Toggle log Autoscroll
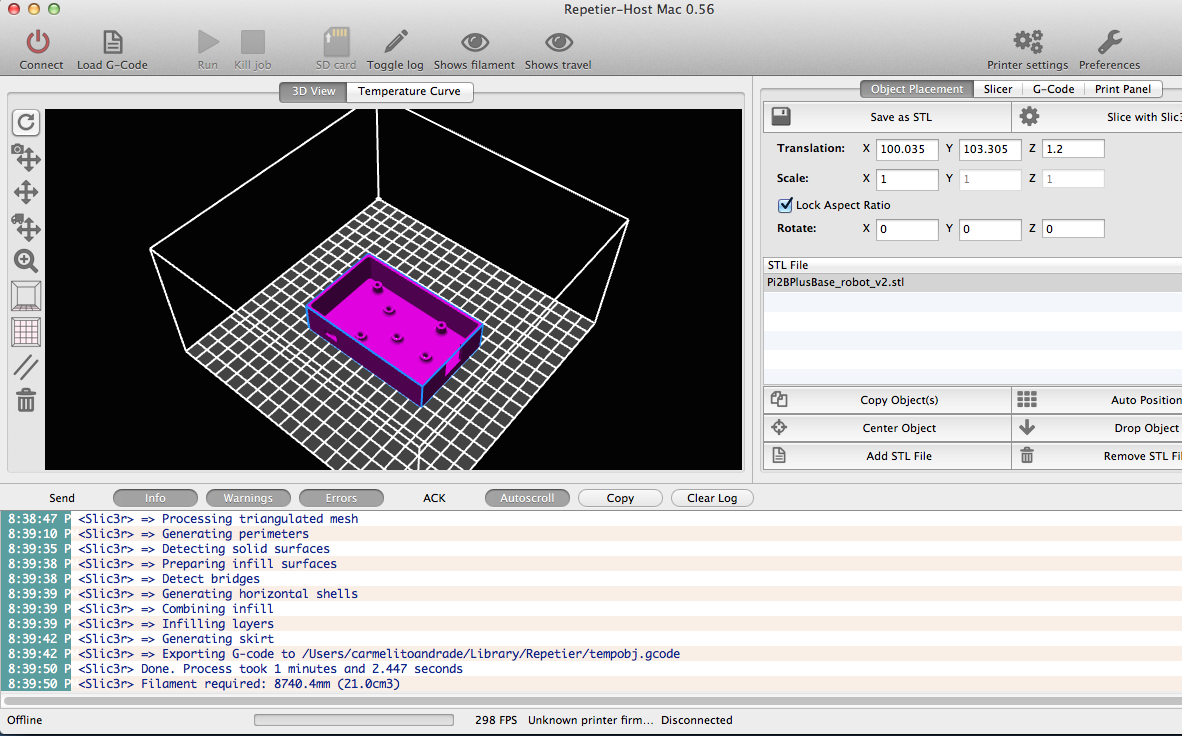This screenshot has height=736, width=1182. 527,498
